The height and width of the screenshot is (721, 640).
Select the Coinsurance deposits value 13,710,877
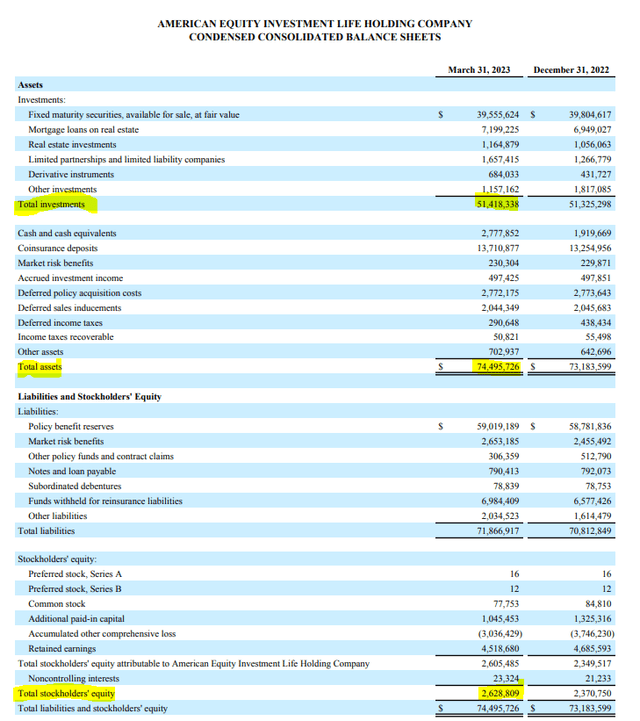point(491,248)
